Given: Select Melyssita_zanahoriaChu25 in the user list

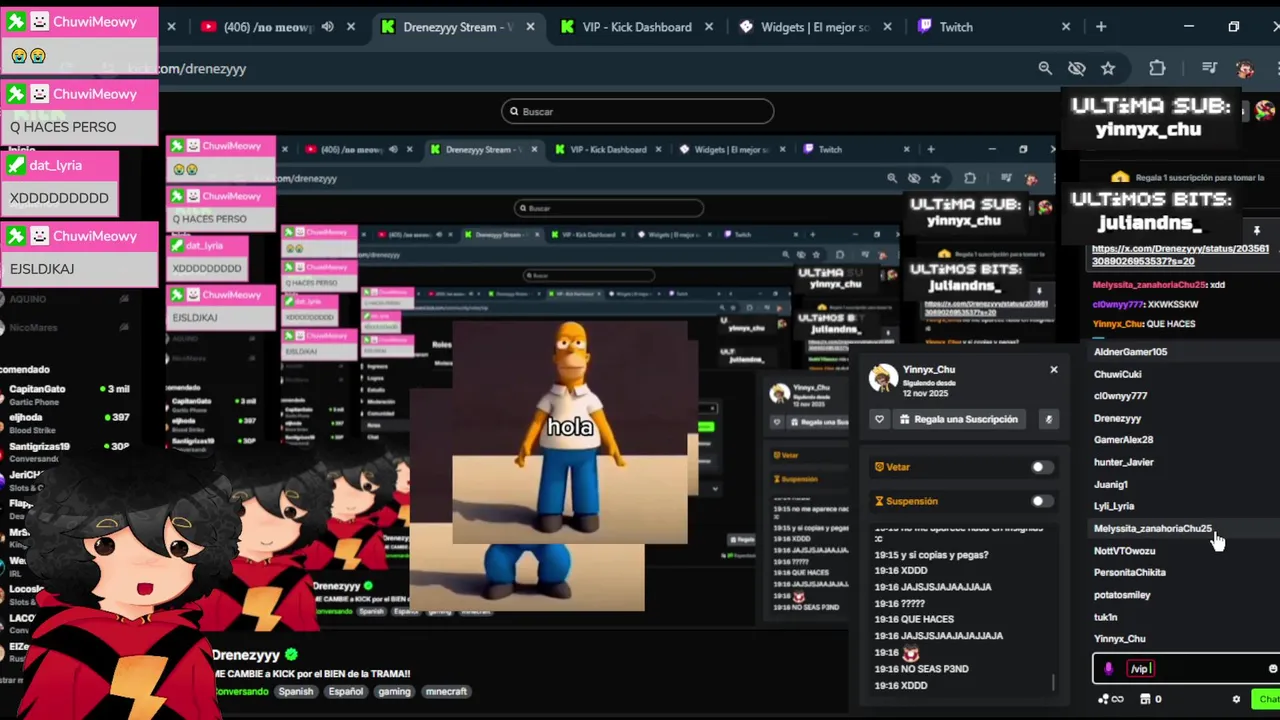Looking at the screenshot, I should (x=1152, y=528).
